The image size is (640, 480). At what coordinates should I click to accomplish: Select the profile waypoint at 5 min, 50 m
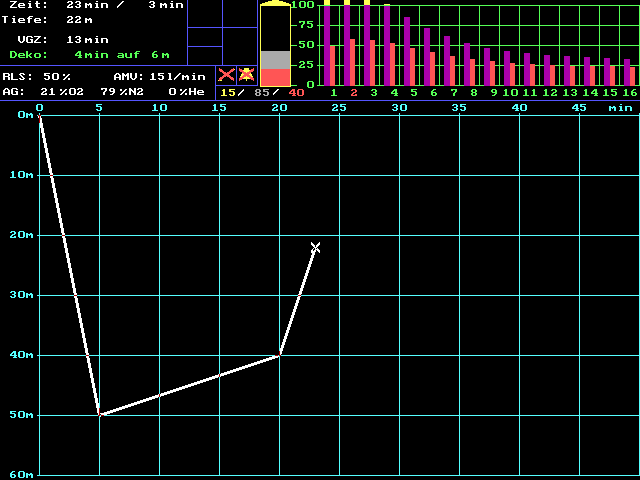99,414
